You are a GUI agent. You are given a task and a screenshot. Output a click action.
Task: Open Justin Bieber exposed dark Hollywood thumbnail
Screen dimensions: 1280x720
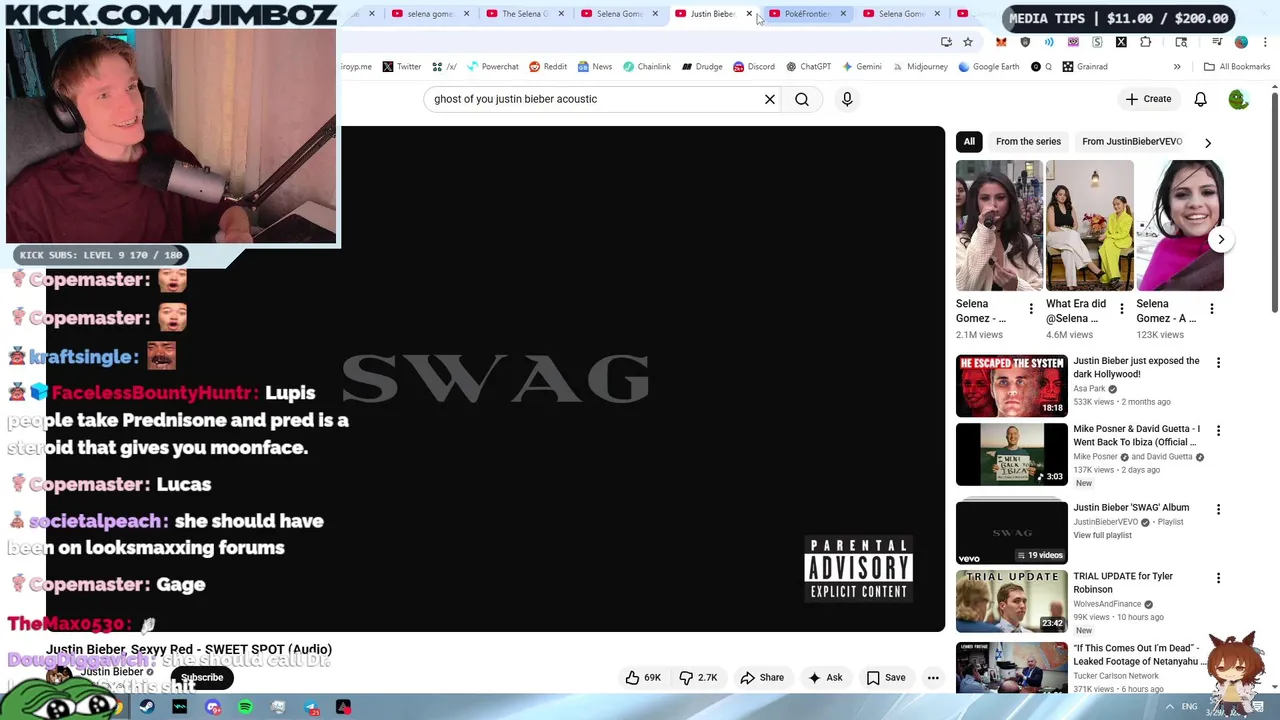click(1011, 385)
